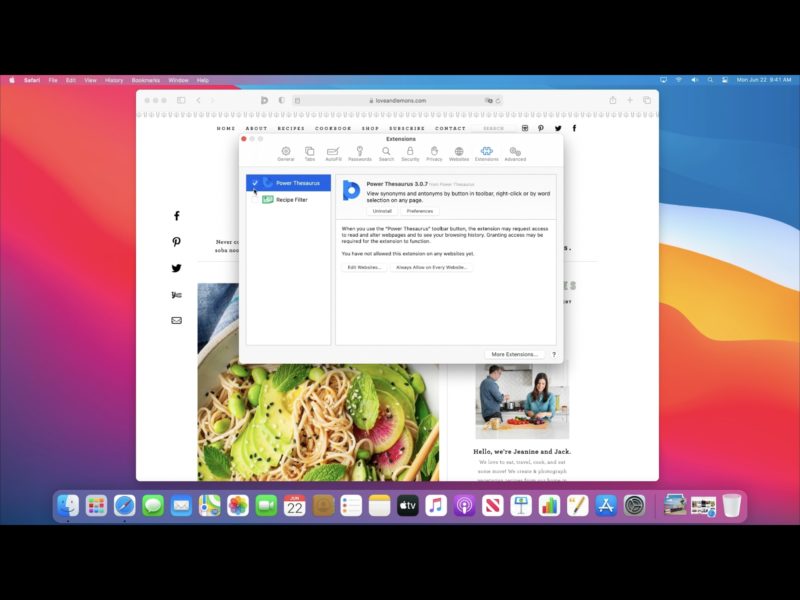This screenshot has height=600, width=800.
Task: Open Search preferences magnifier tab
Action: click(x=386, y=154)
